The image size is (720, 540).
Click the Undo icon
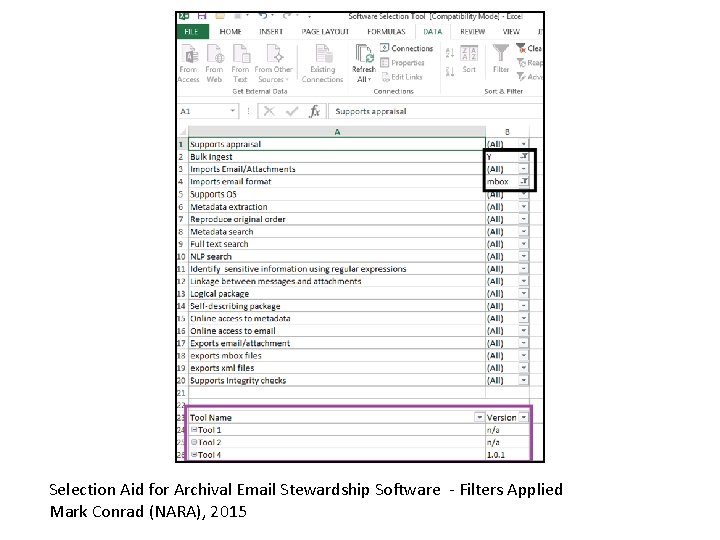[263, 16]
